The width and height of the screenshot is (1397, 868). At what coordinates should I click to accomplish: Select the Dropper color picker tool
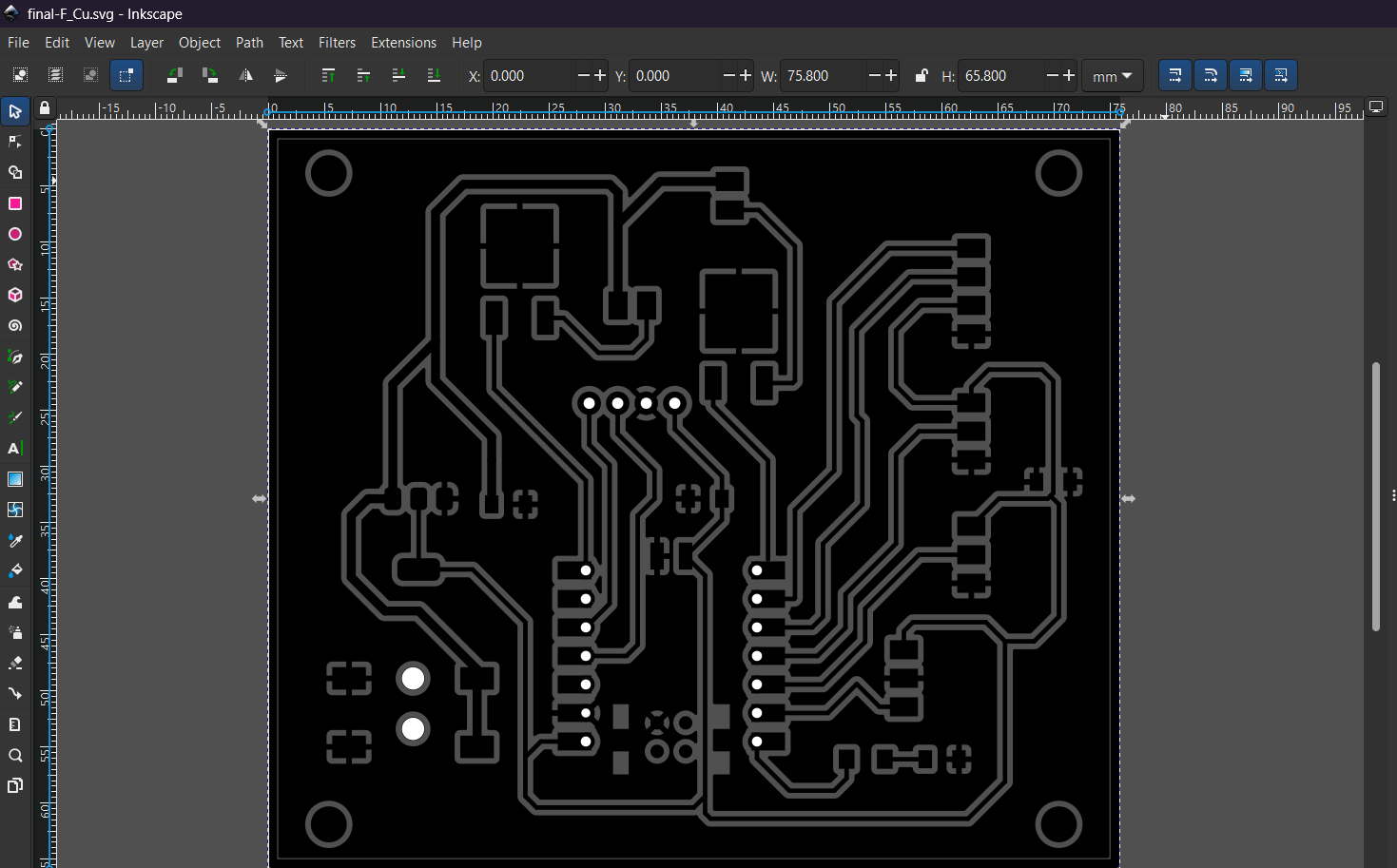(15, 541)
